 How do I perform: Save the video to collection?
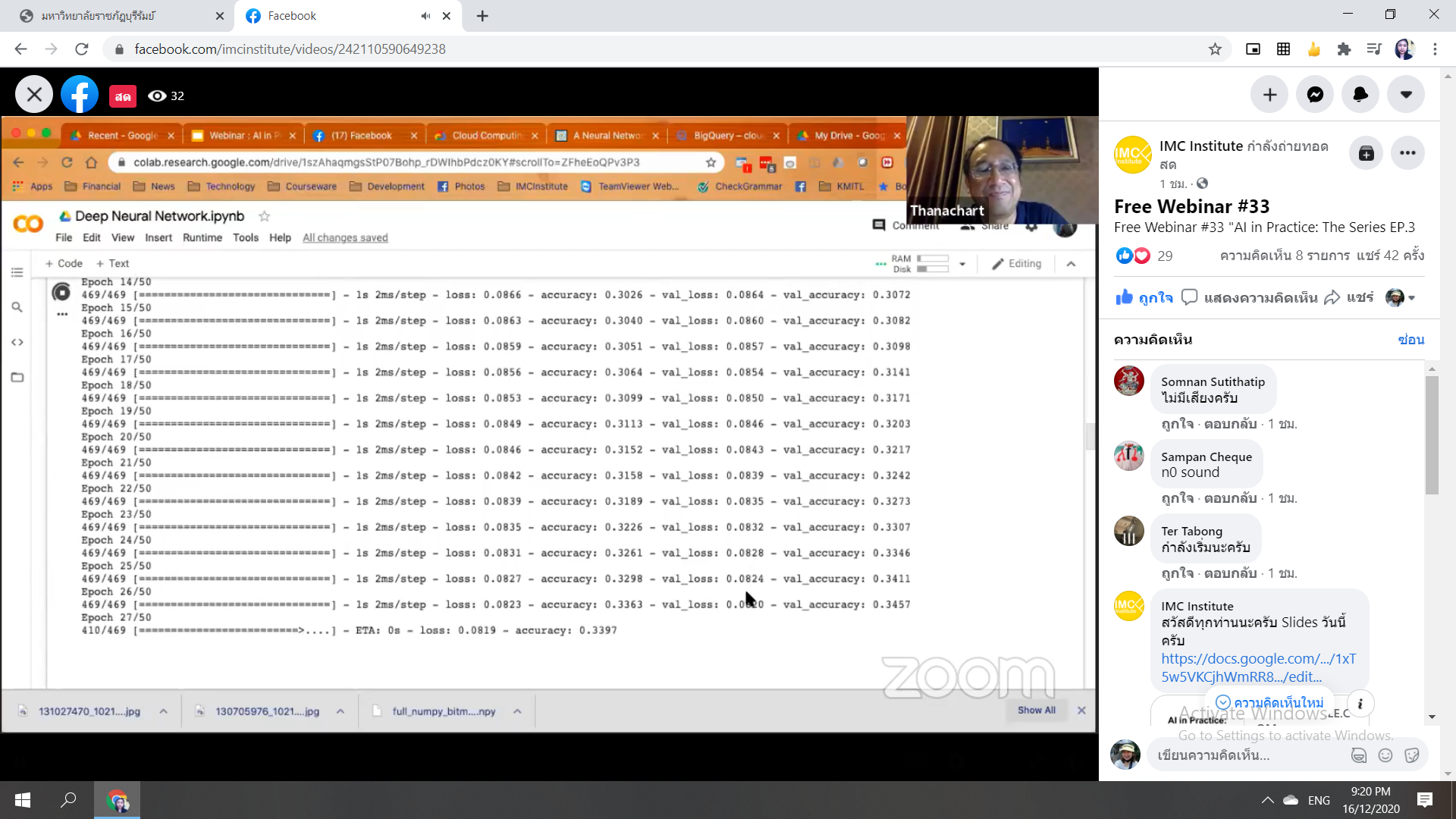pos(1367,153)
